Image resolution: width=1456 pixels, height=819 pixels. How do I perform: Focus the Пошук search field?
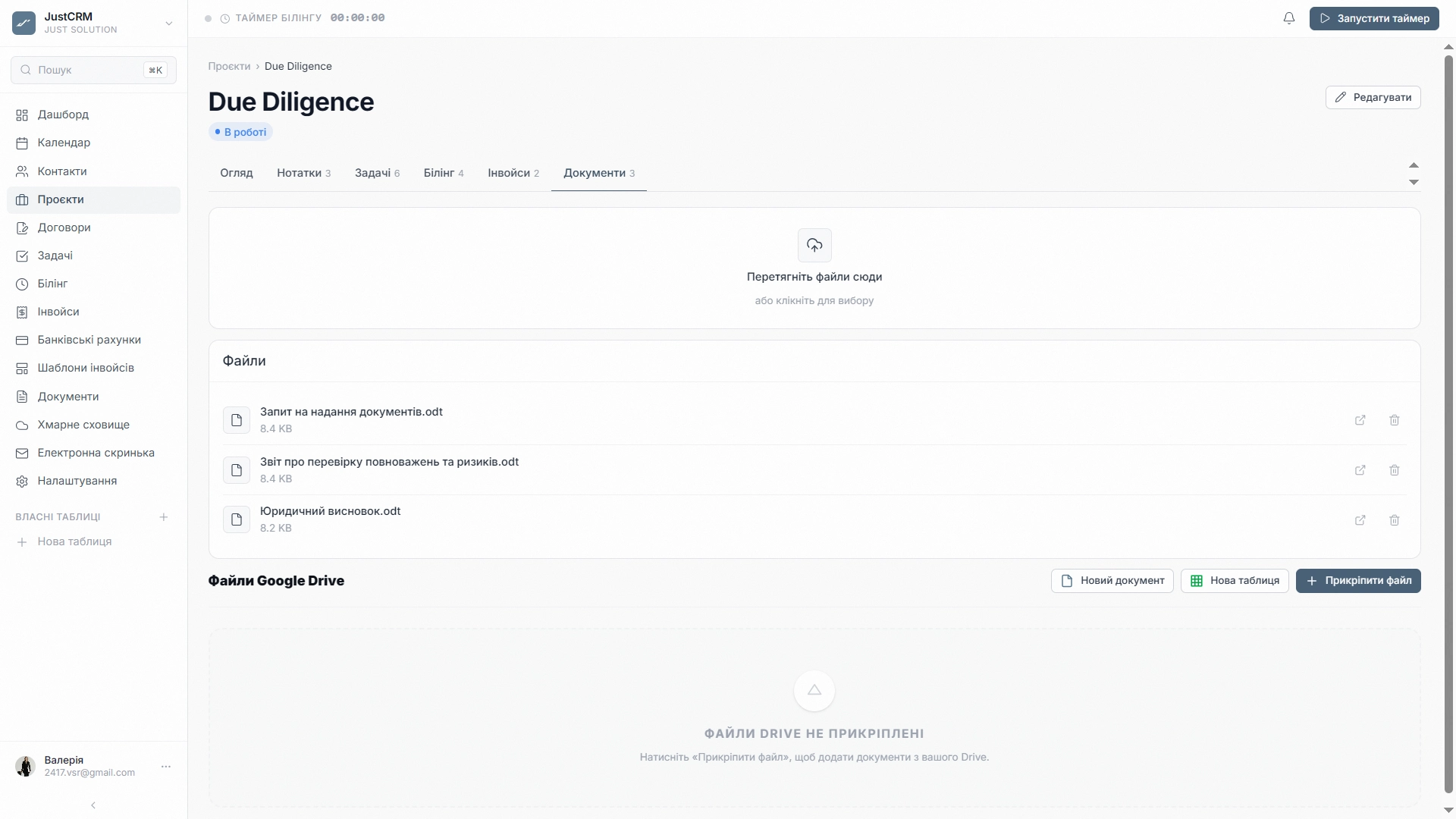93,70
